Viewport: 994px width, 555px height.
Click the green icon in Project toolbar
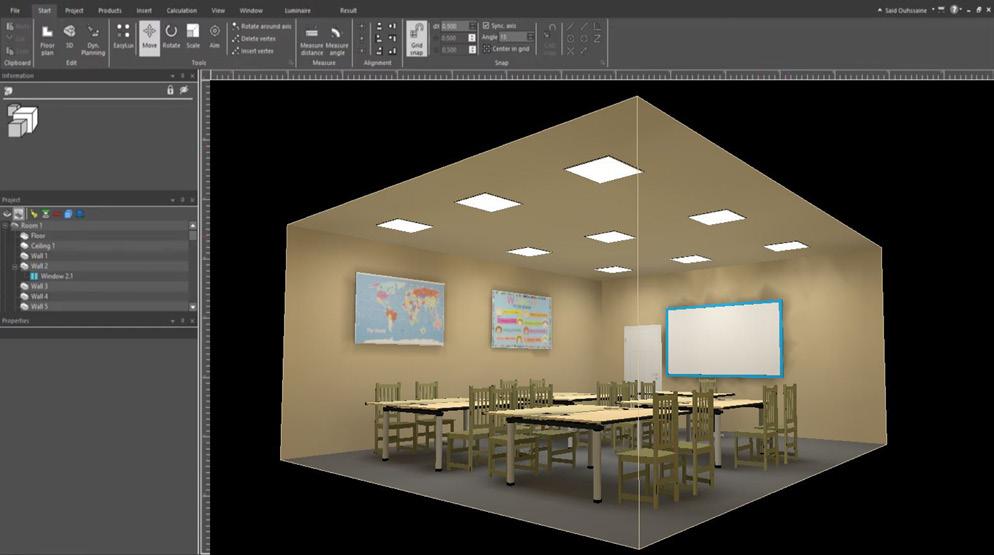pyautogui.click(x=46, y=214)
